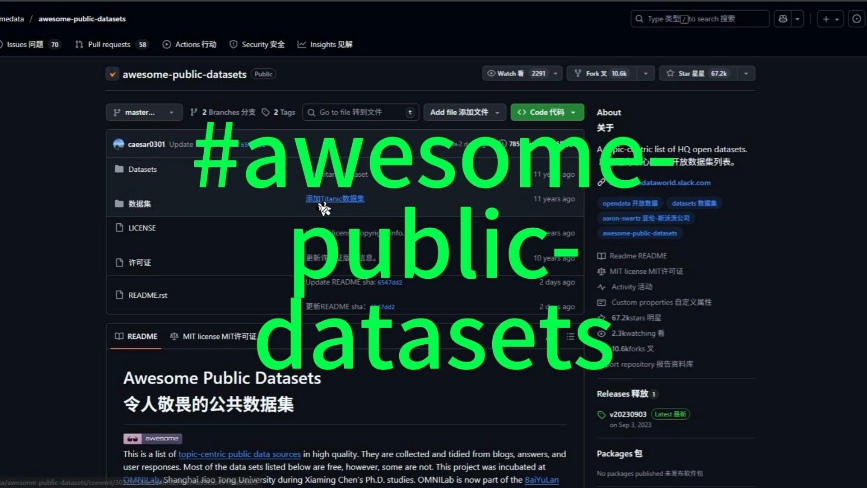The width and height of the screenshot is (867, 488).
Task: Open the LICENSE file
Action: pyautogui.click(x=142, y=228)
